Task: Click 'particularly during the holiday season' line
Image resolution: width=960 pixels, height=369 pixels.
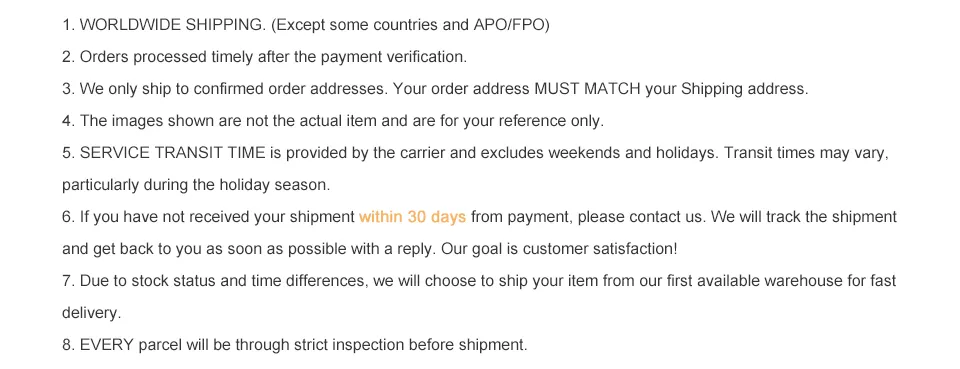Action: (196, 185)
